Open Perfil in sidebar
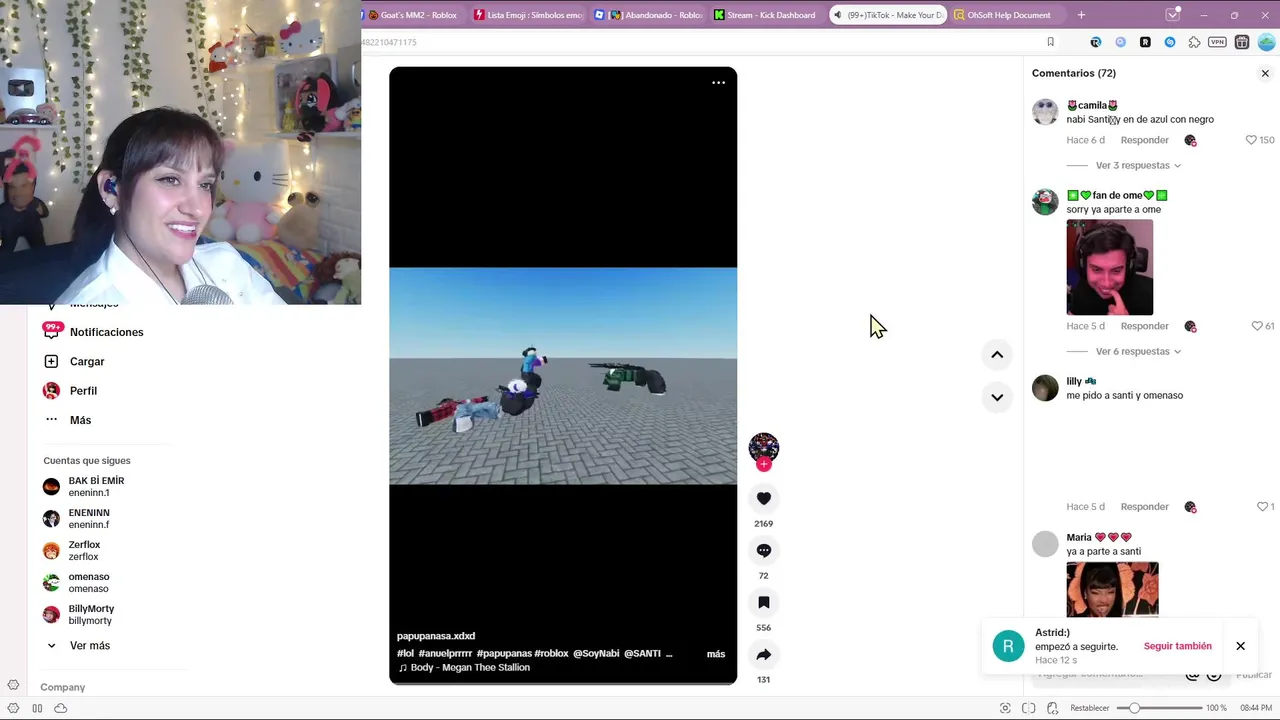 [x=83, y=391]
